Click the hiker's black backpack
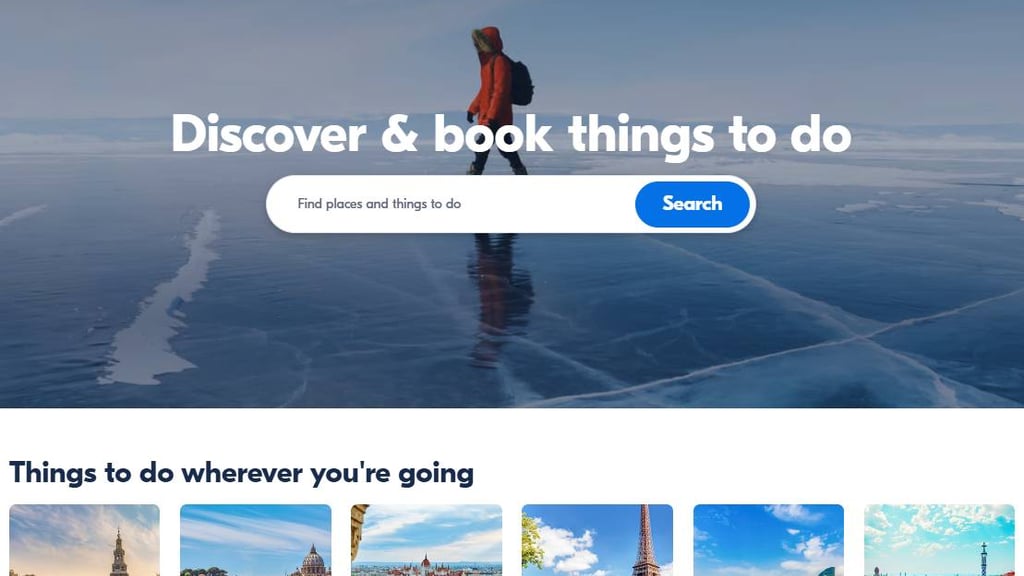This screenshot has height=576, width=1024. coord(521,84)
